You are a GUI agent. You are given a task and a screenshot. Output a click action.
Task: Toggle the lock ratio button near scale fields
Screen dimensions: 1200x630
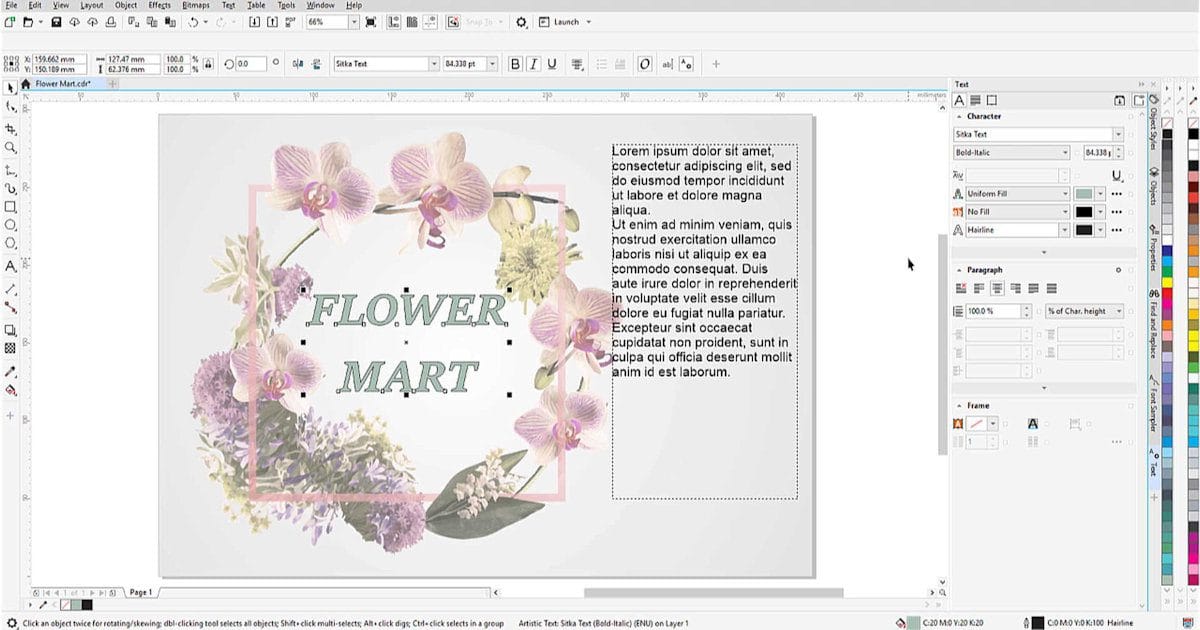(207, 63)
